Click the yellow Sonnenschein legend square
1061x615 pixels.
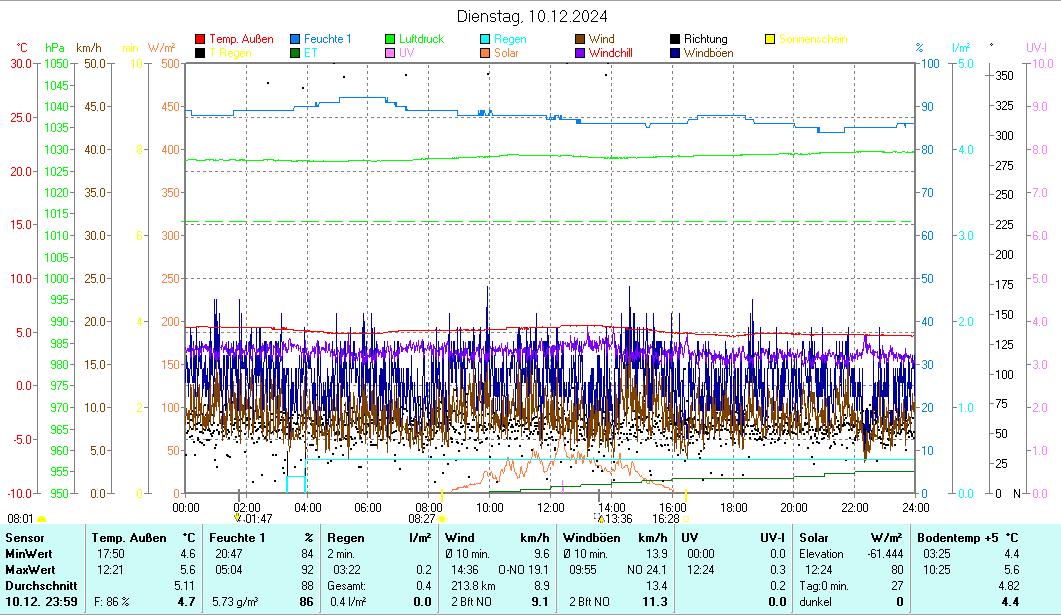[770, 39]
